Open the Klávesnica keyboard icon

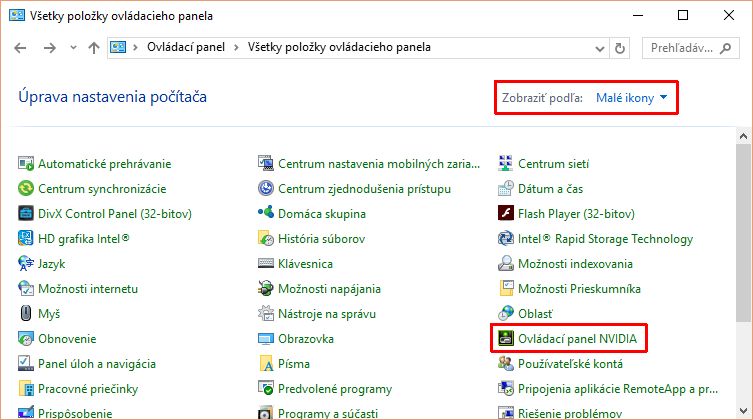(x=266, y=264)
